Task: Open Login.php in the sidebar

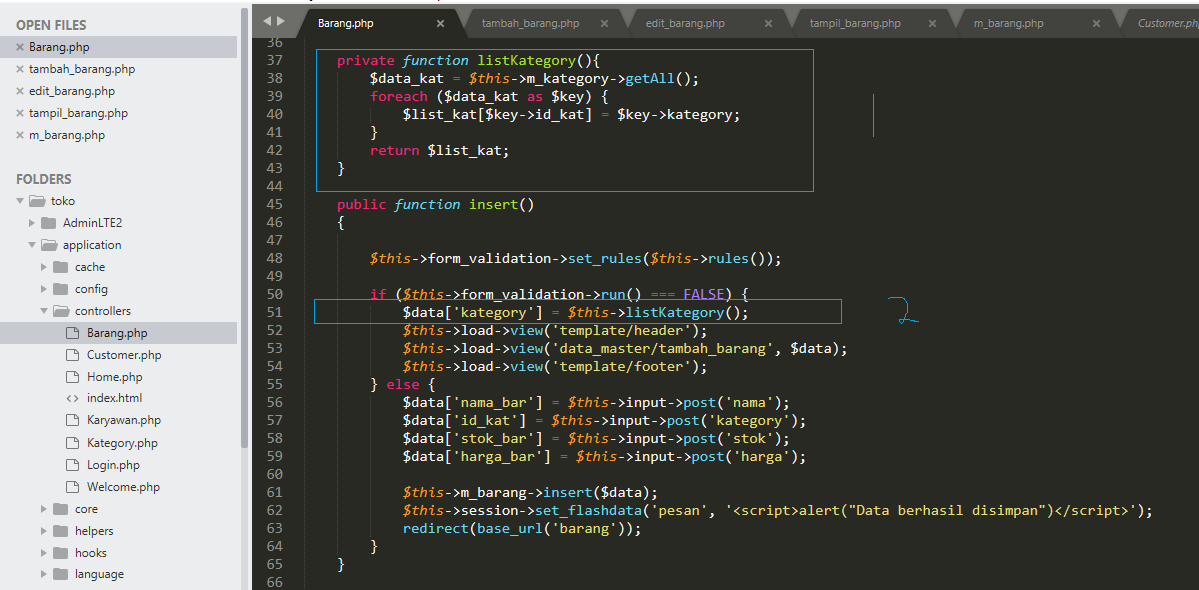Action: (113, 465)
